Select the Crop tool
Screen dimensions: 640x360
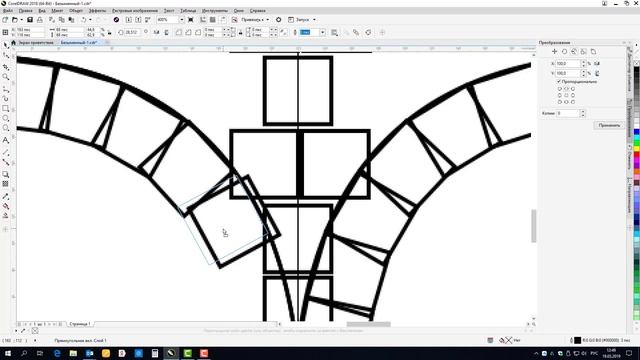[6, 67]
